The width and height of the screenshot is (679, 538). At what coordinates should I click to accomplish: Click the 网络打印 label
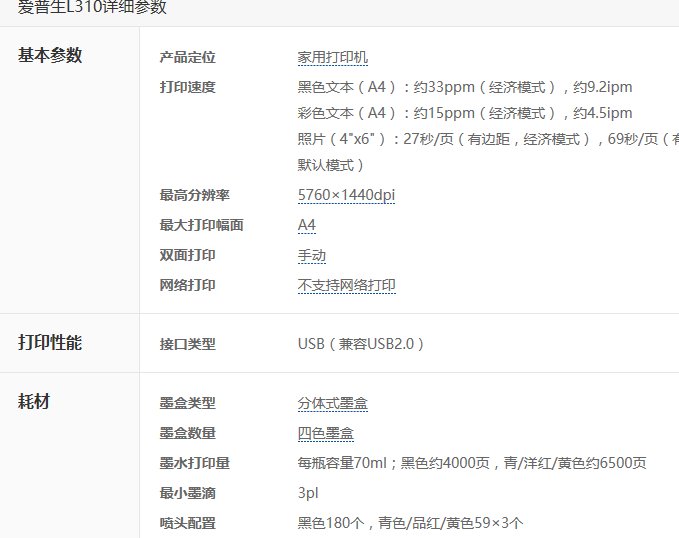(x=188, y=285)
